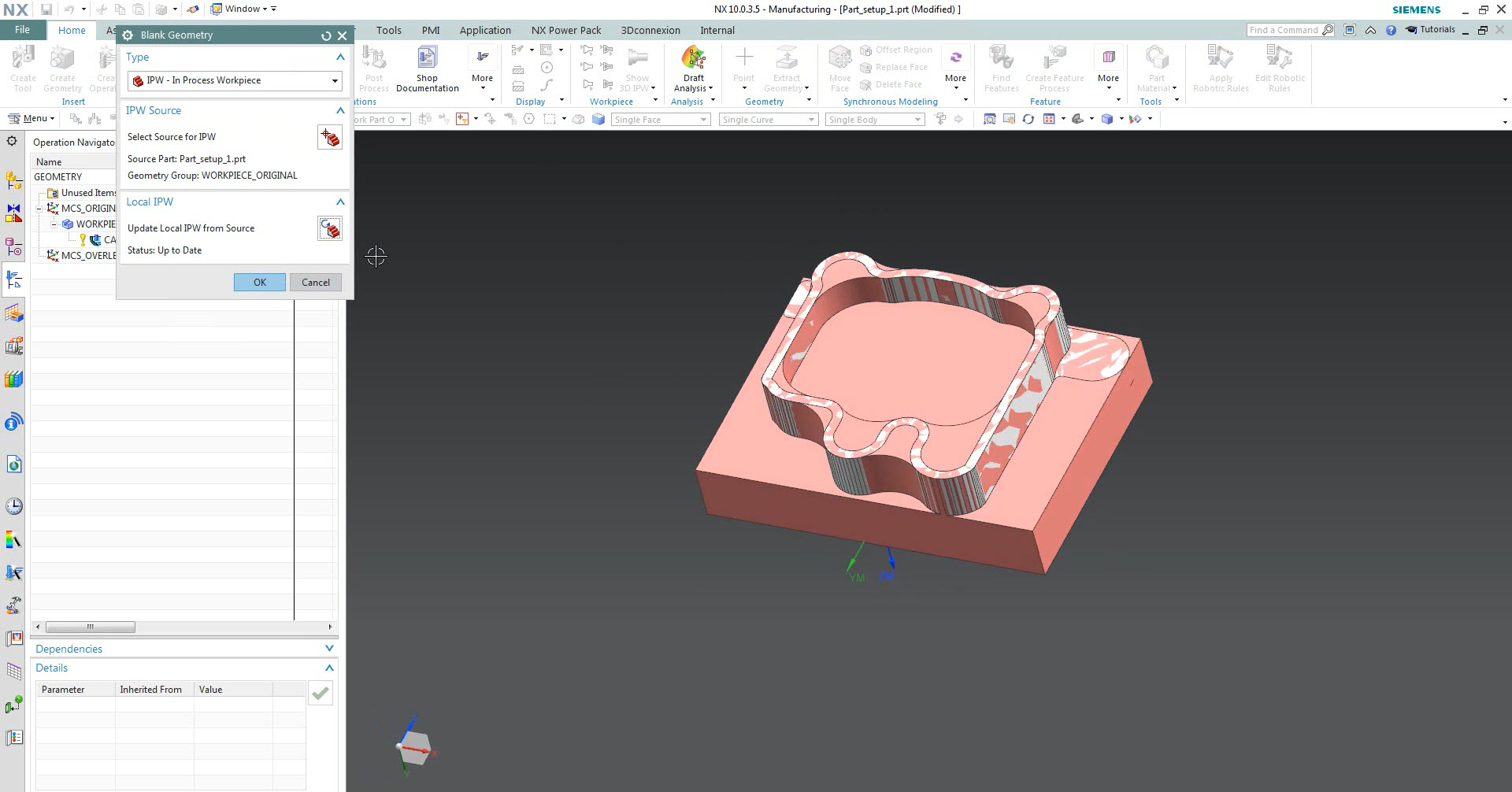Collapse the IPW Source section
The width and height of the screenshot is (1512, 792).
pos(340,111)
